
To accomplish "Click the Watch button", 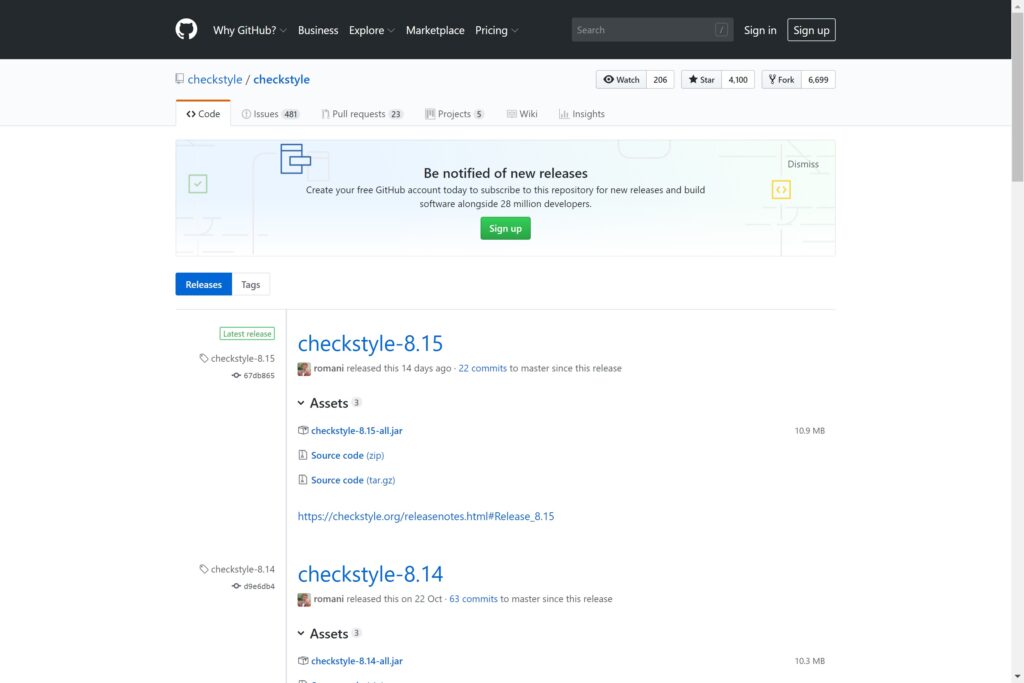I will point(621,80).
